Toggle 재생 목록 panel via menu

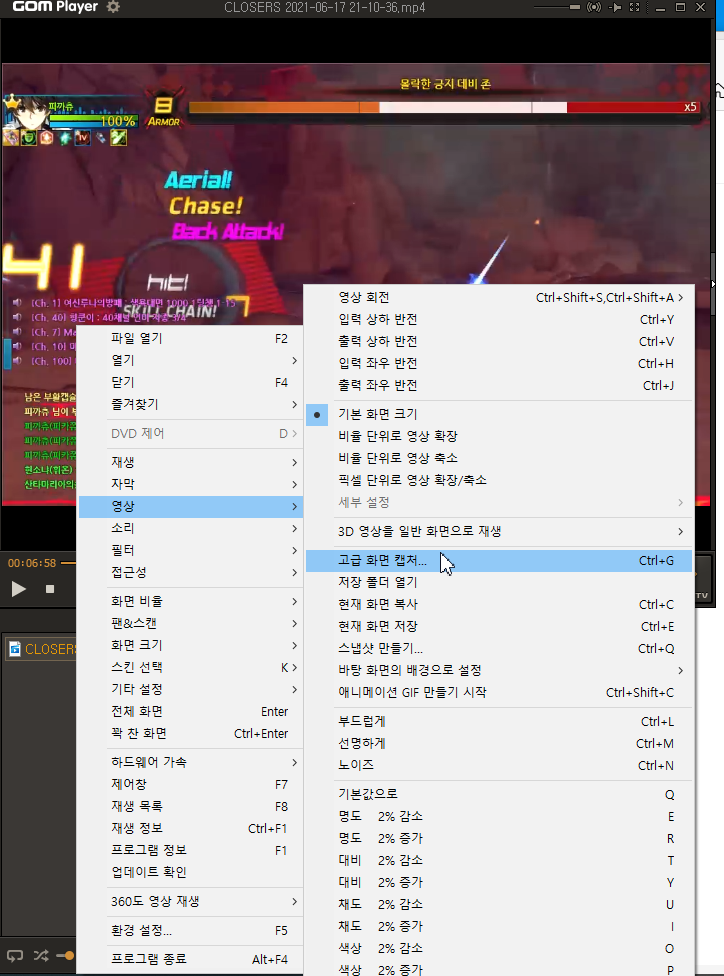(x=190, y=807)
